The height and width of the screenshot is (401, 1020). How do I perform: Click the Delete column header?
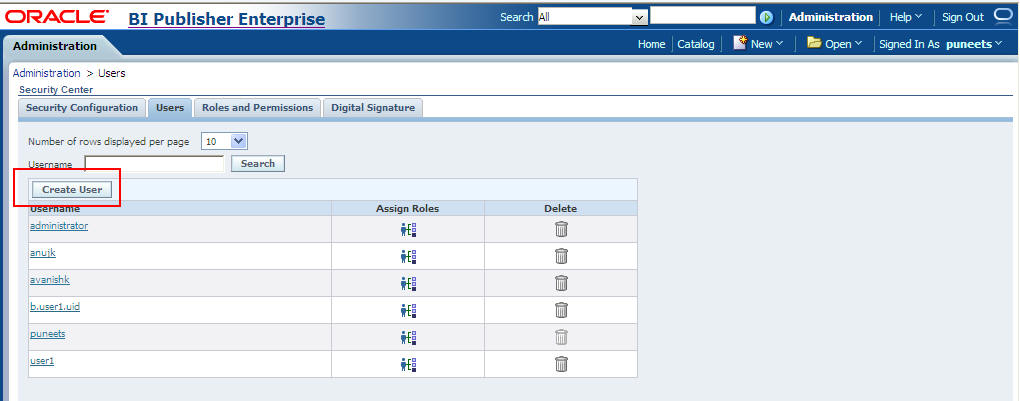tap(561, 208)
